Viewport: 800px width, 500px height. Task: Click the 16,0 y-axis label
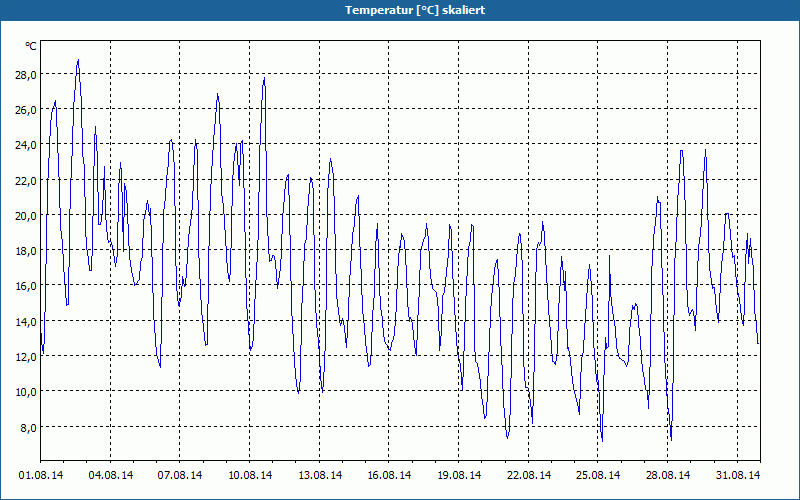point(26,286)
